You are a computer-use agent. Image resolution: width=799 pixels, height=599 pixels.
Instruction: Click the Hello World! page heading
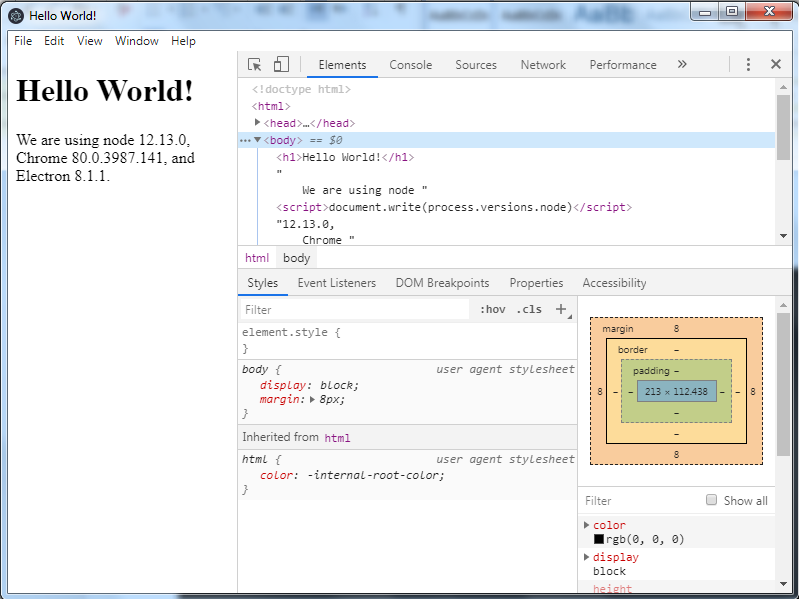pyautogui.click(x=105, y=91)
